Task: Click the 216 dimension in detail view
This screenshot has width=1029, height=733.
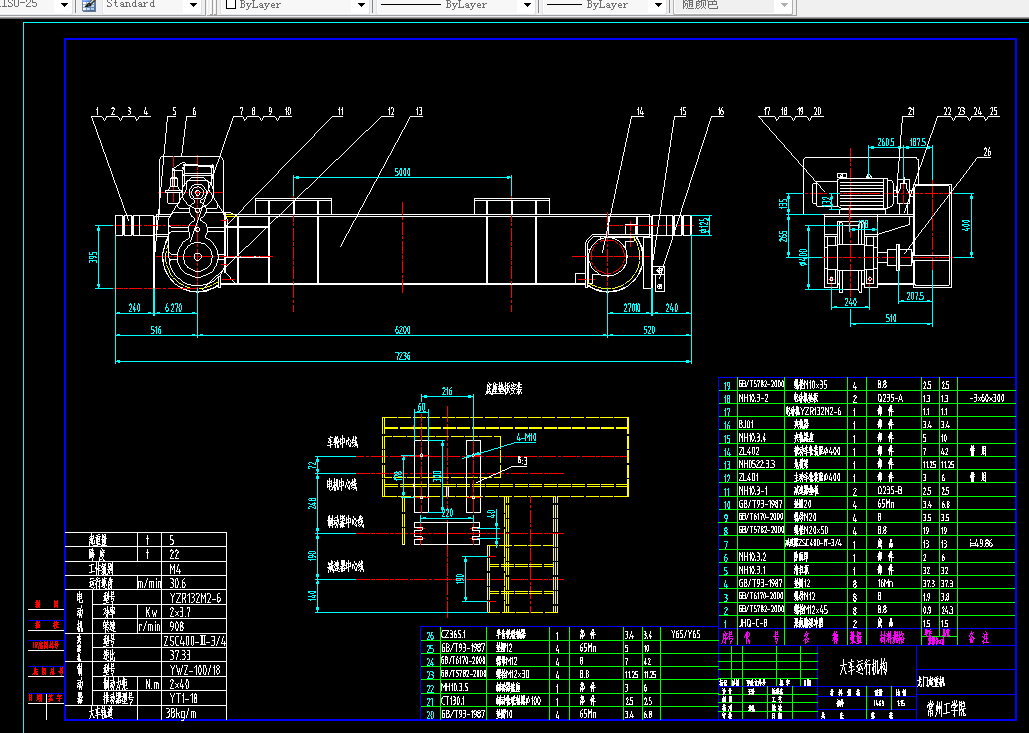Action: pos(446,392)
